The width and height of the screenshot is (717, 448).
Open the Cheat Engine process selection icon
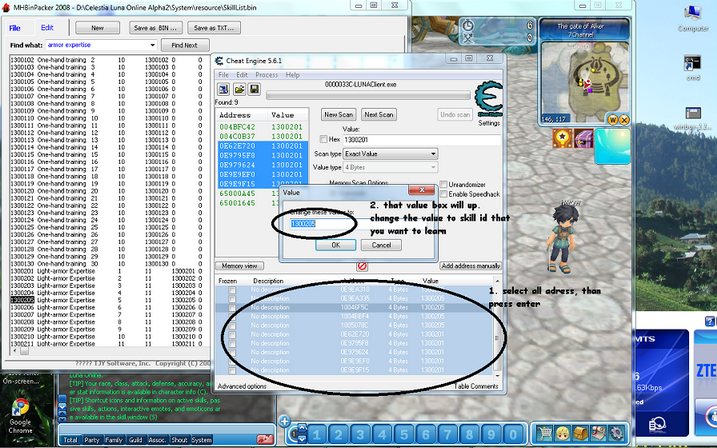[223, 89]
